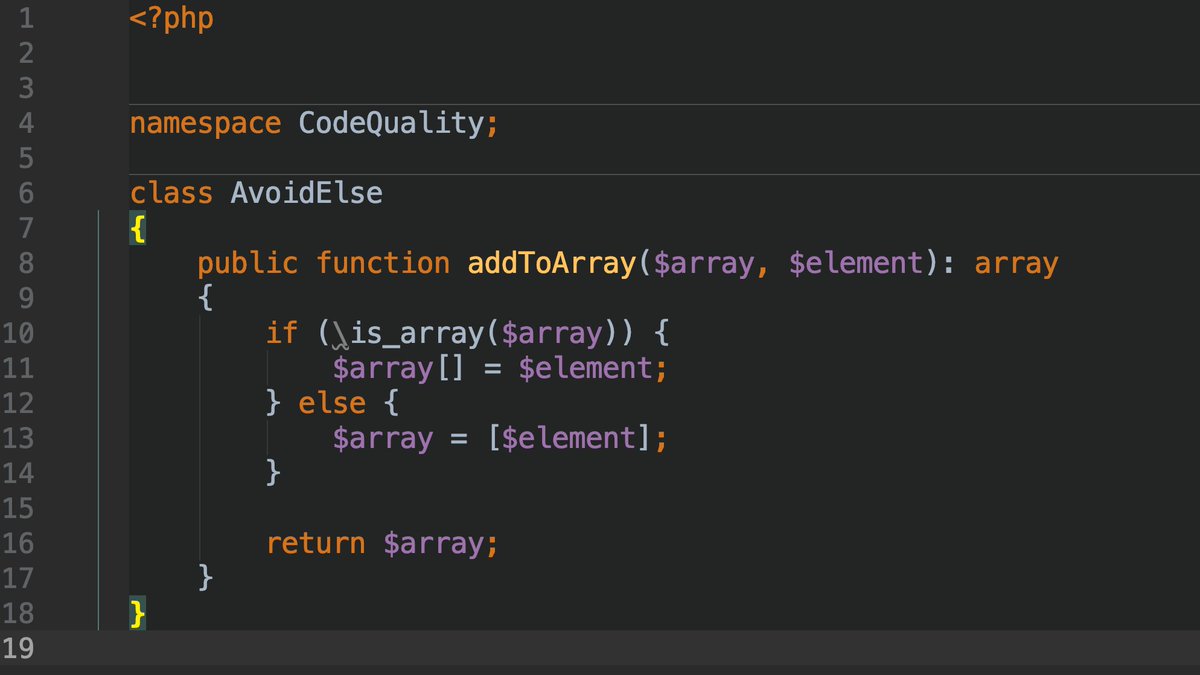The image size is (1200, 675).
Task: Click "$array[]" on line 11
Action: click(x=400, y=369)
